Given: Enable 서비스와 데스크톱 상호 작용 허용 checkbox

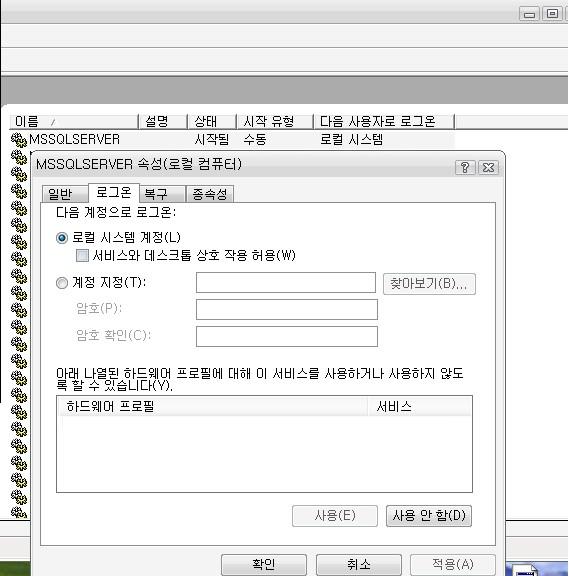Looking at the screenshot, I should [x=82, y=255].
